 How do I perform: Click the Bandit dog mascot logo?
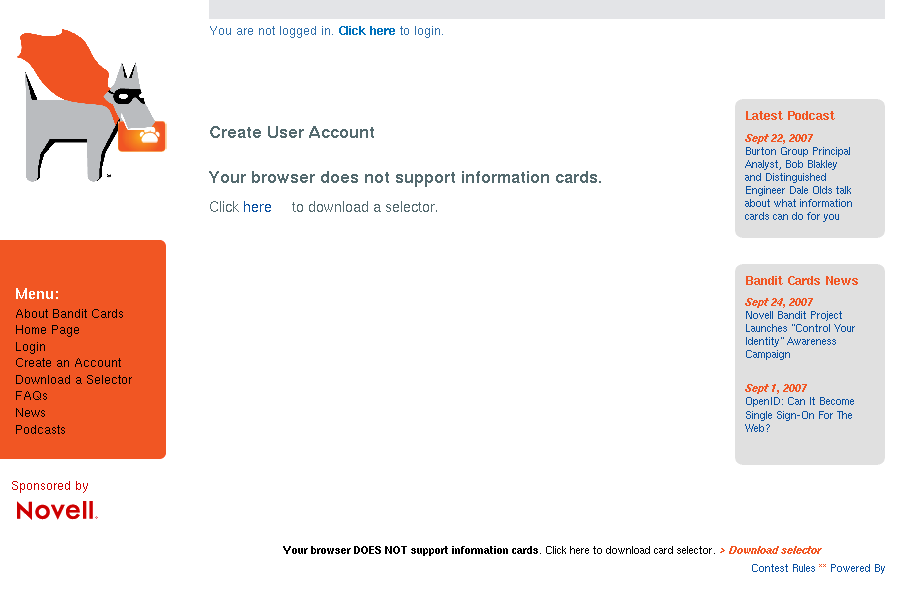92,105
